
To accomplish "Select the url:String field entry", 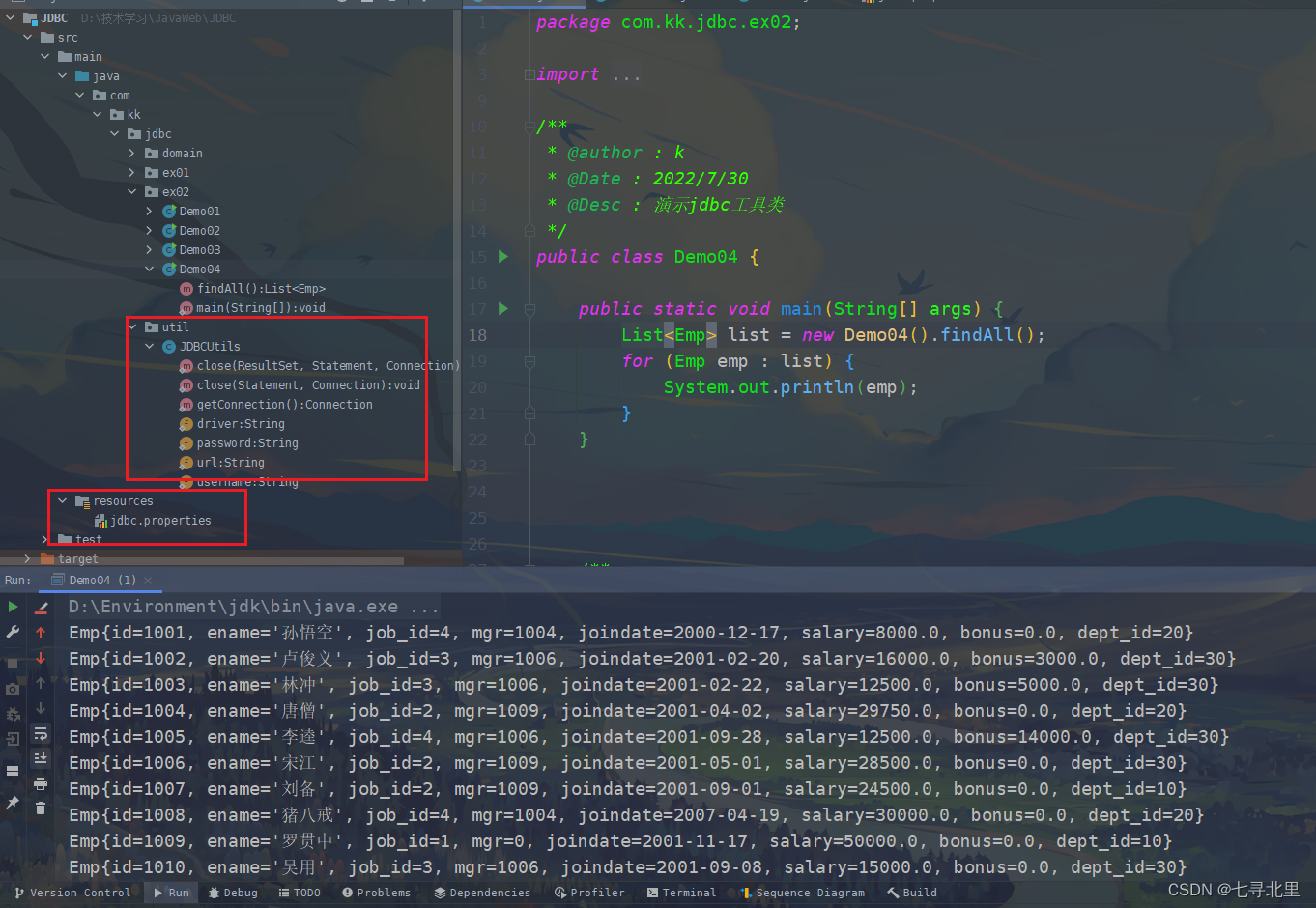I will [230, 462].
